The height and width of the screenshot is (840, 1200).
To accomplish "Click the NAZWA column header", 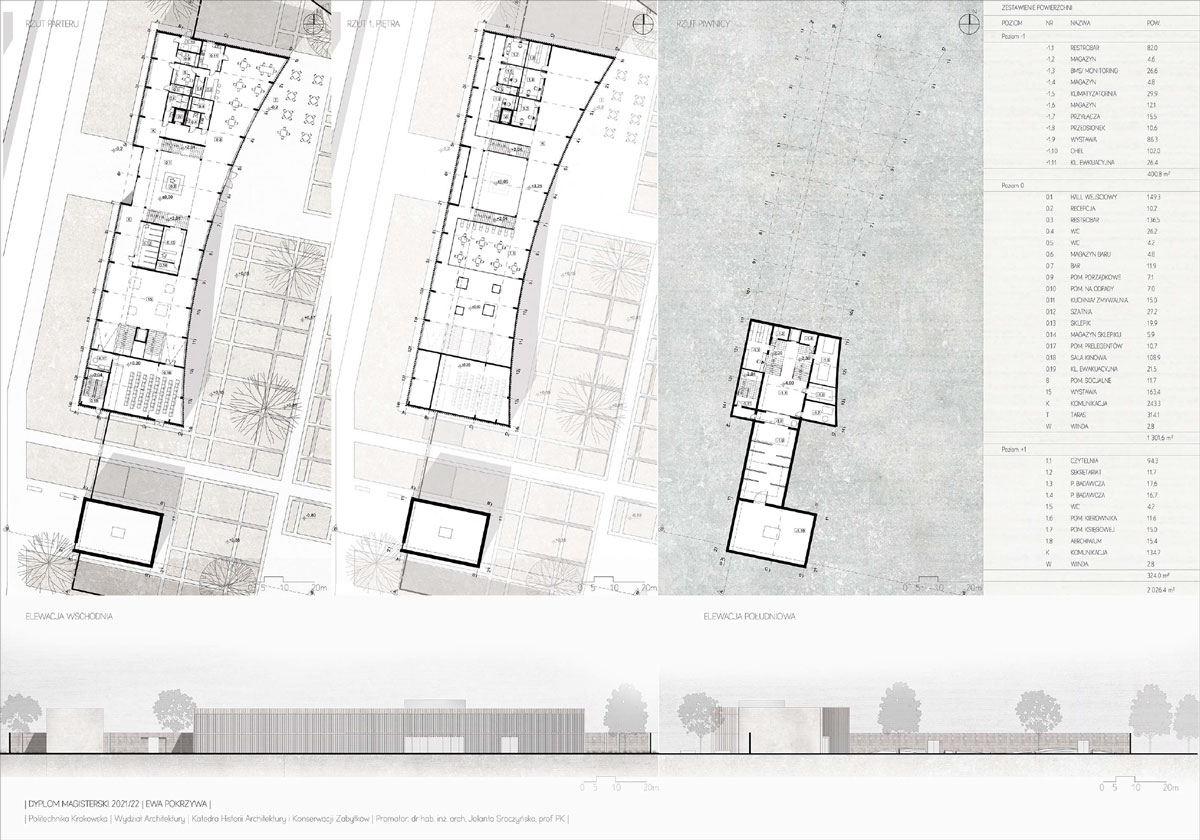I will coord(1082,22).
